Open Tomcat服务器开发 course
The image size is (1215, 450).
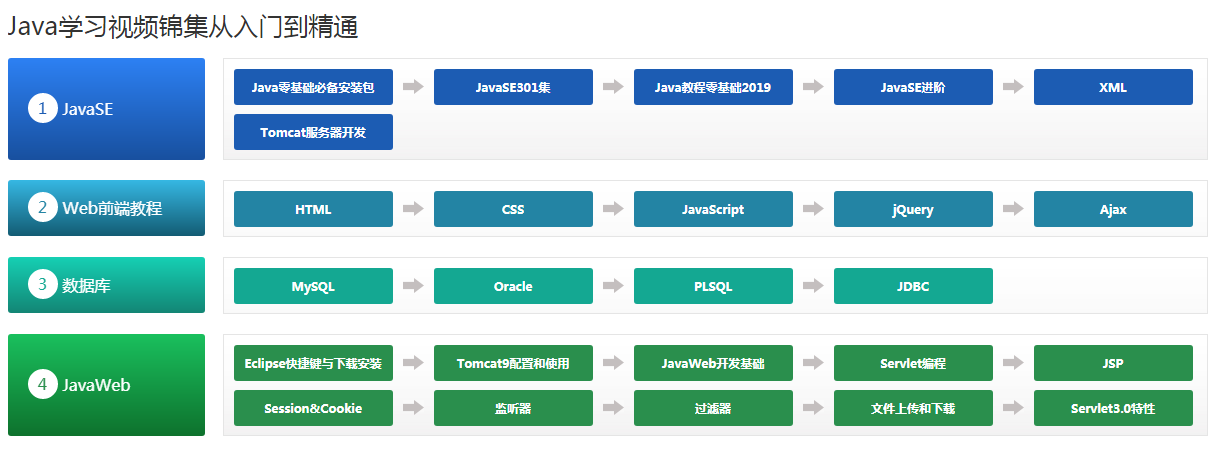coord(313,132)
